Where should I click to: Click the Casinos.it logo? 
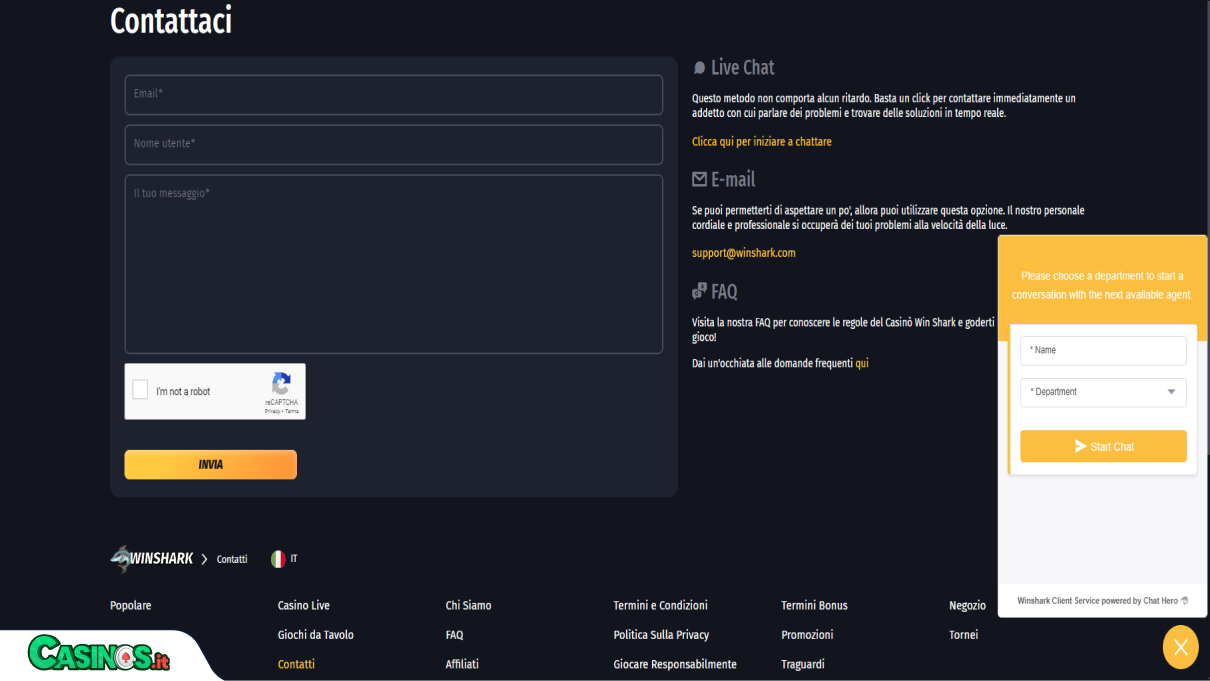pyautogui.click(x=98, y=654)
